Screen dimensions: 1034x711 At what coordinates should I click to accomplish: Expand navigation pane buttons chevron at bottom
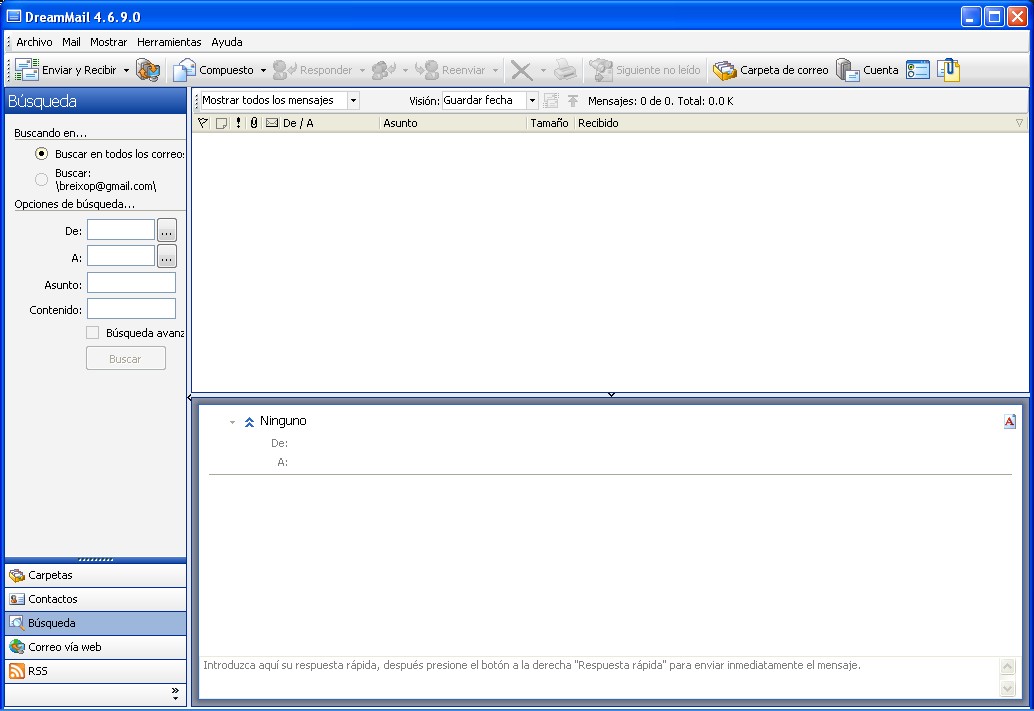point(175,693)
